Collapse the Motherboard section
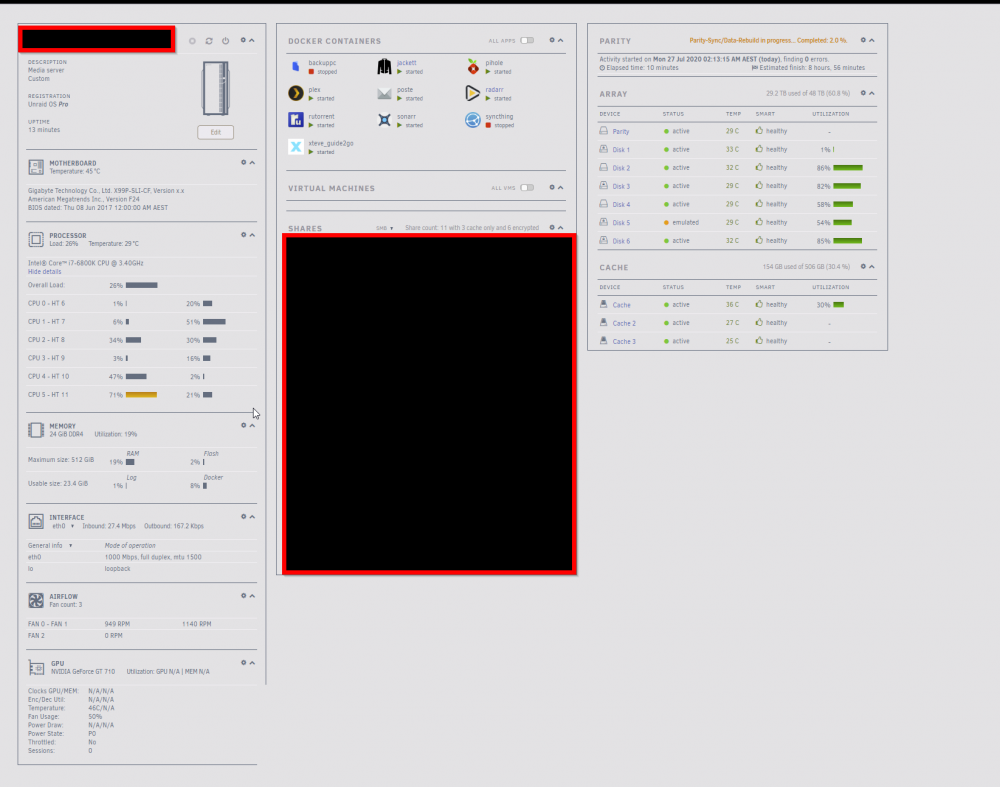Viewport: 1000px width, 787px height. pos(253,163)
